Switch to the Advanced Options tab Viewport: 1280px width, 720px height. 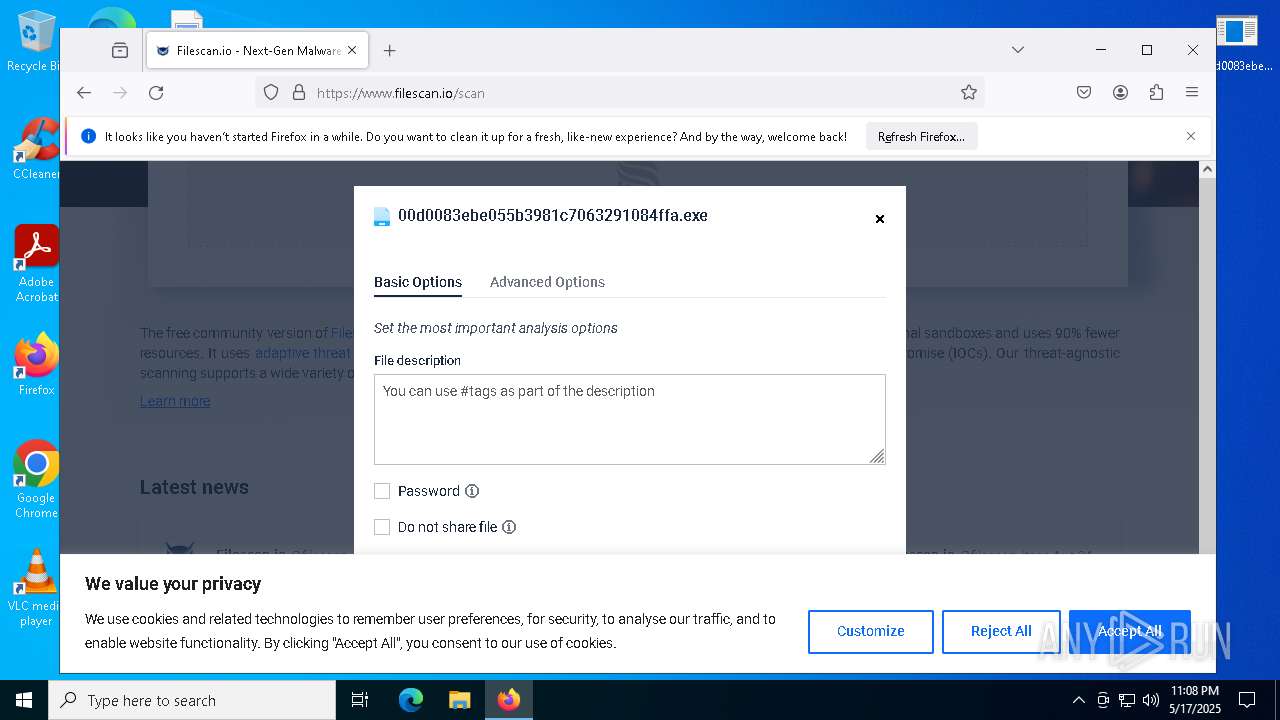point(547,282)
